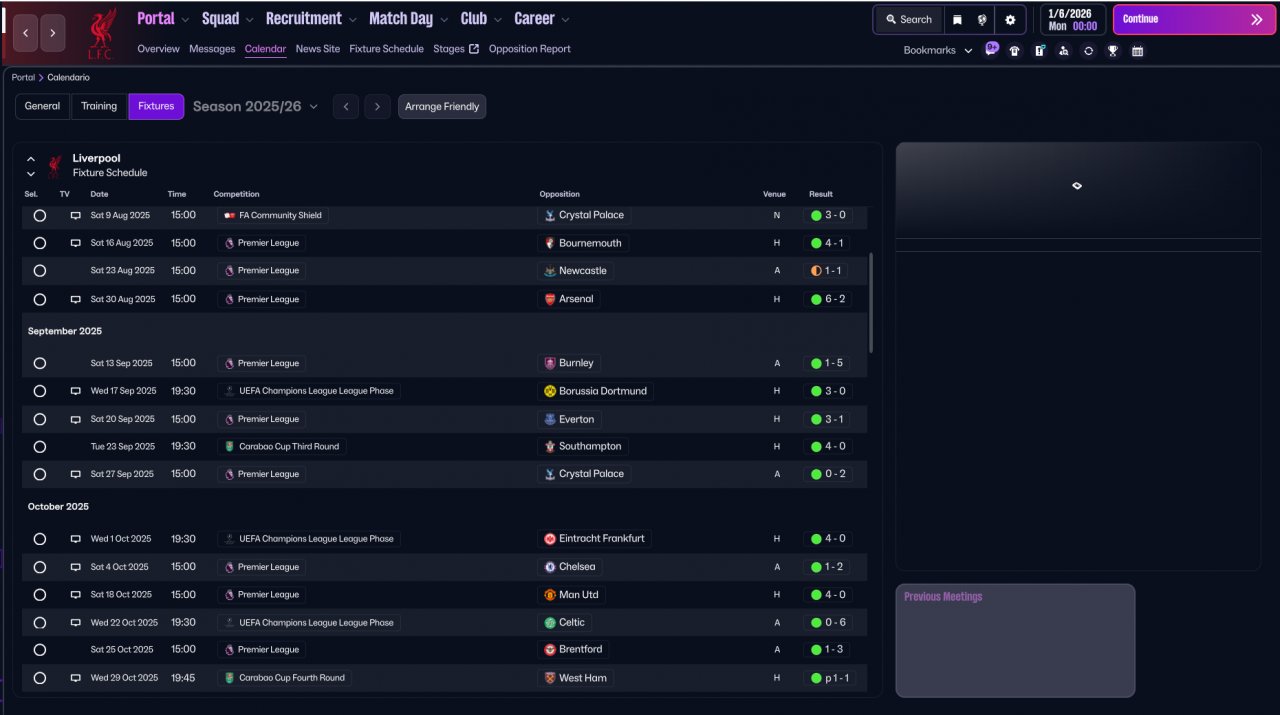Select the radio for Chelsea fixture
This screenshot has height=715, width=1280.
pyautogui.click(x=39, y=567)
